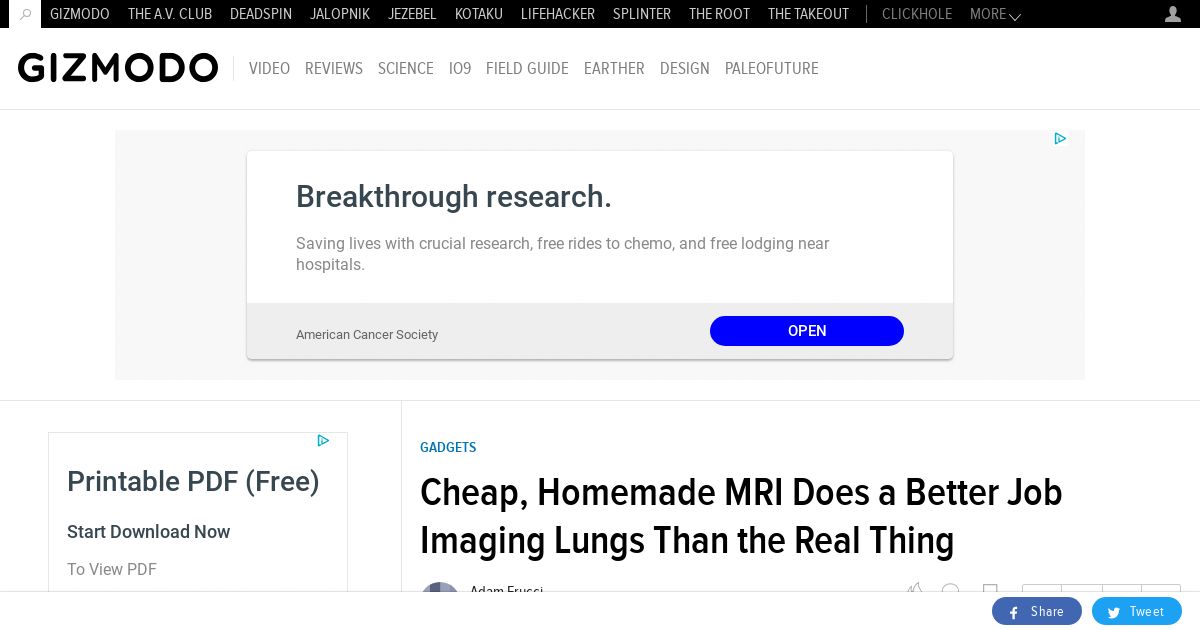Open the user account profile icon
This screenshot has height=630, width=1200.
tap(1173, 14)
